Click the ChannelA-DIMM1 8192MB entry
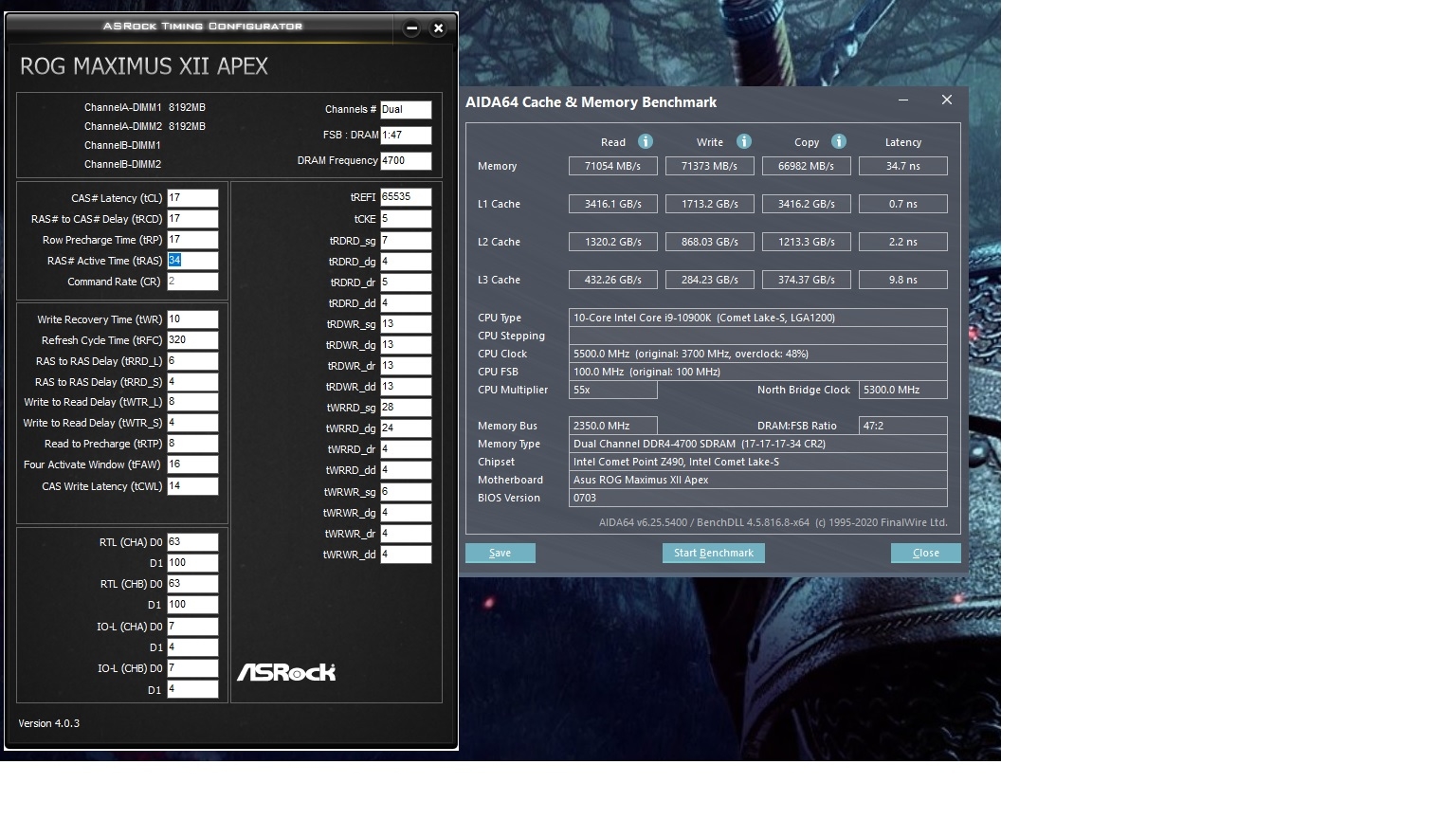The image size is (1456, 819). pyautogui.click(x=145, y=108)
